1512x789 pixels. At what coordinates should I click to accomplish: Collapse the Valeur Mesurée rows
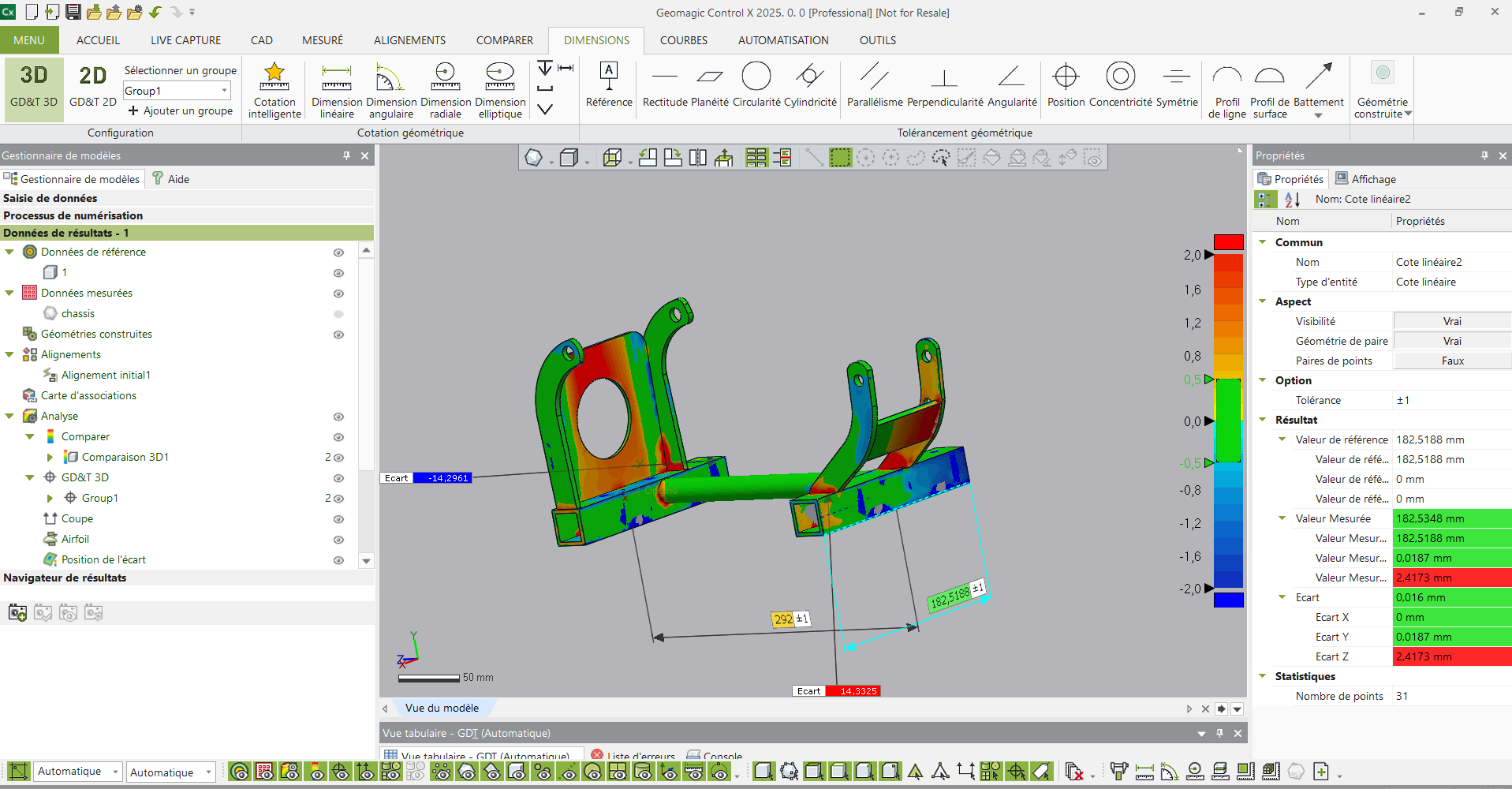coord(1282,518)
